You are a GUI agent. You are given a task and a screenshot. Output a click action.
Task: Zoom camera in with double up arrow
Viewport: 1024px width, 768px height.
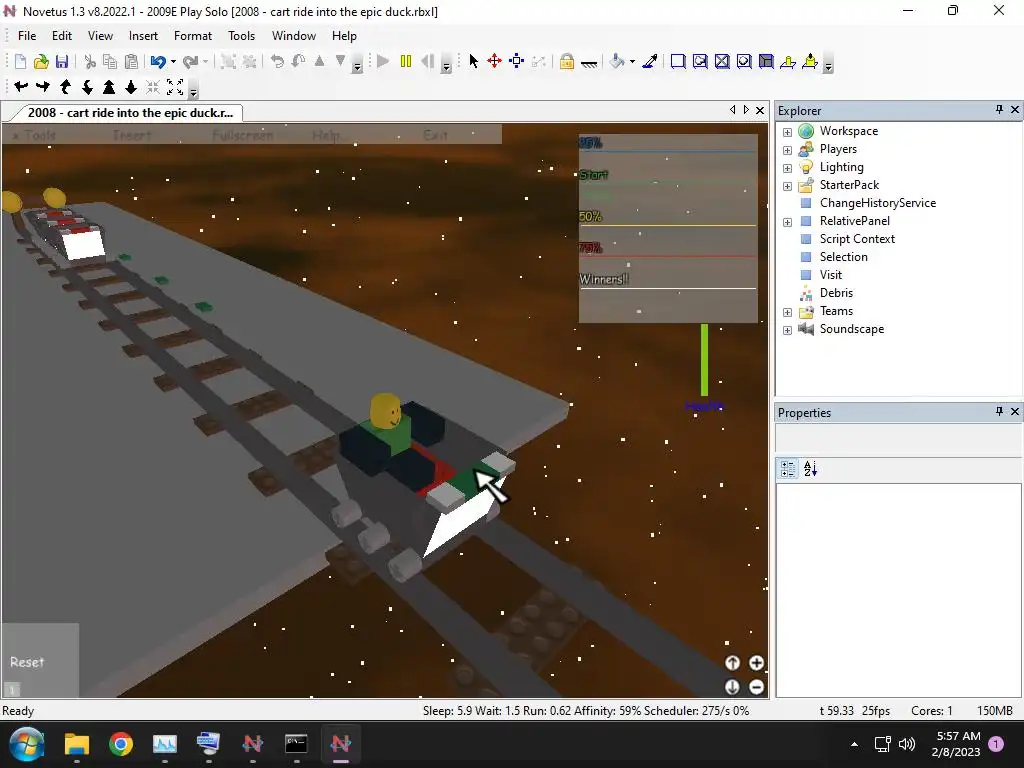click(x=109, y=86)
